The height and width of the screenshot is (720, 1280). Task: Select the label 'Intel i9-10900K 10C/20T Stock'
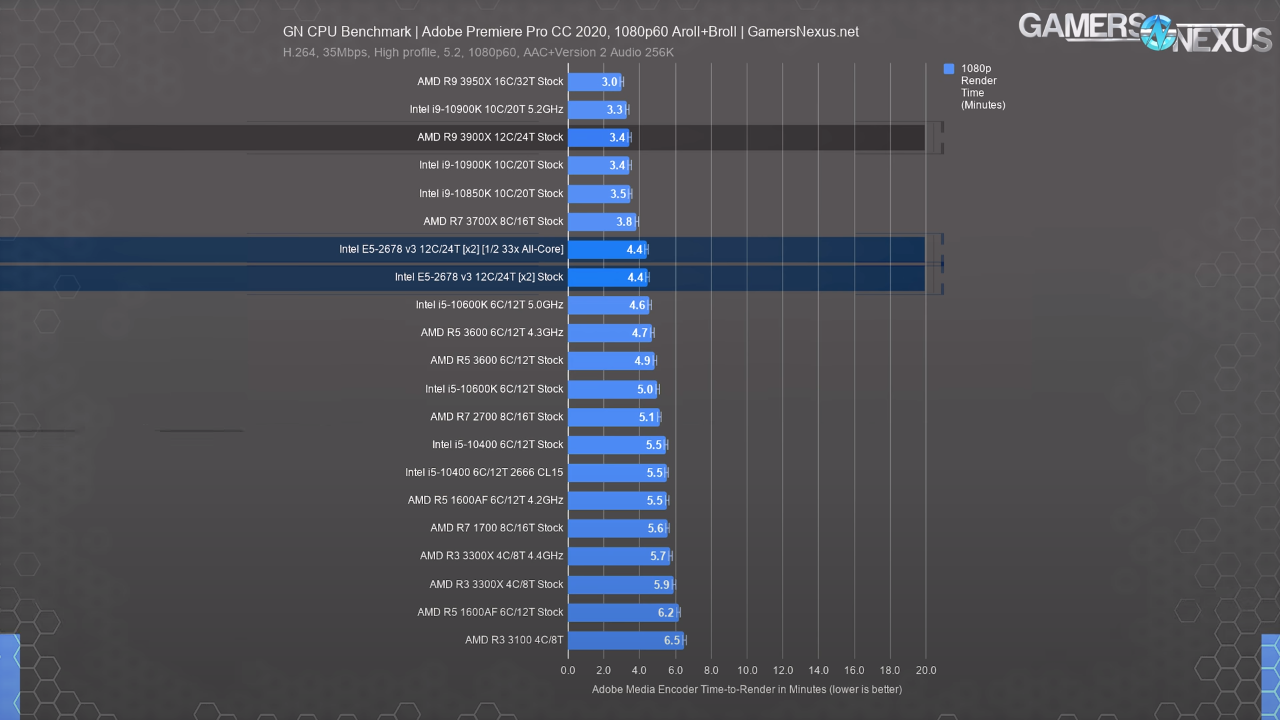491,165
